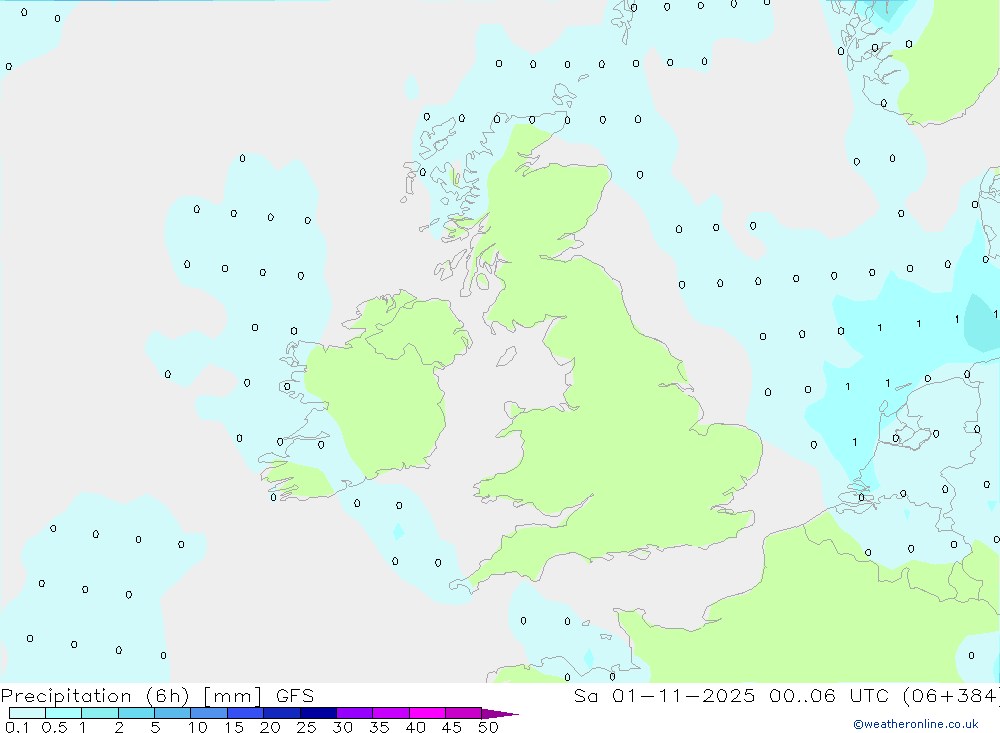Choose the 10–15 mm cornflower blue swatch
This screenshot has height=733, width=1000.
click(x=209, y=713)
